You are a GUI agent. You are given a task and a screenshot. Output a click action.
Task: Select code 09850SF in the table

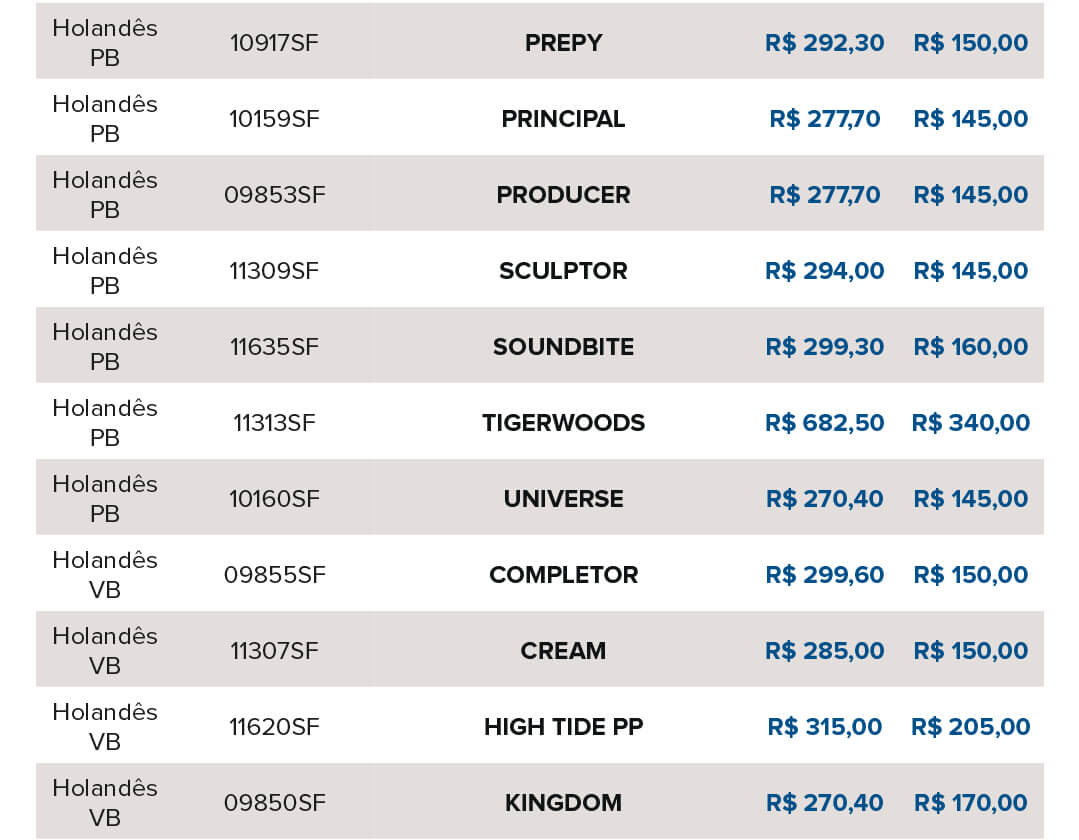tap(274, 803)
